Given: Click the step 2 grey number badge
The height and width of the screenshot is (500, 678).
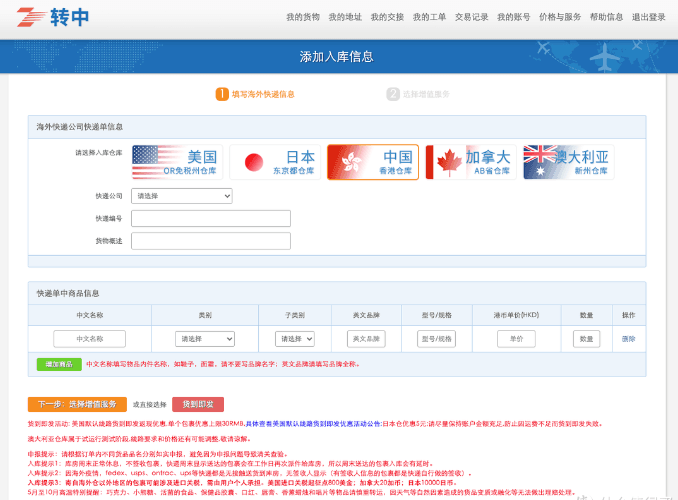Looking at the screenshot, I should pyautogui.click(x=393, y=94).
